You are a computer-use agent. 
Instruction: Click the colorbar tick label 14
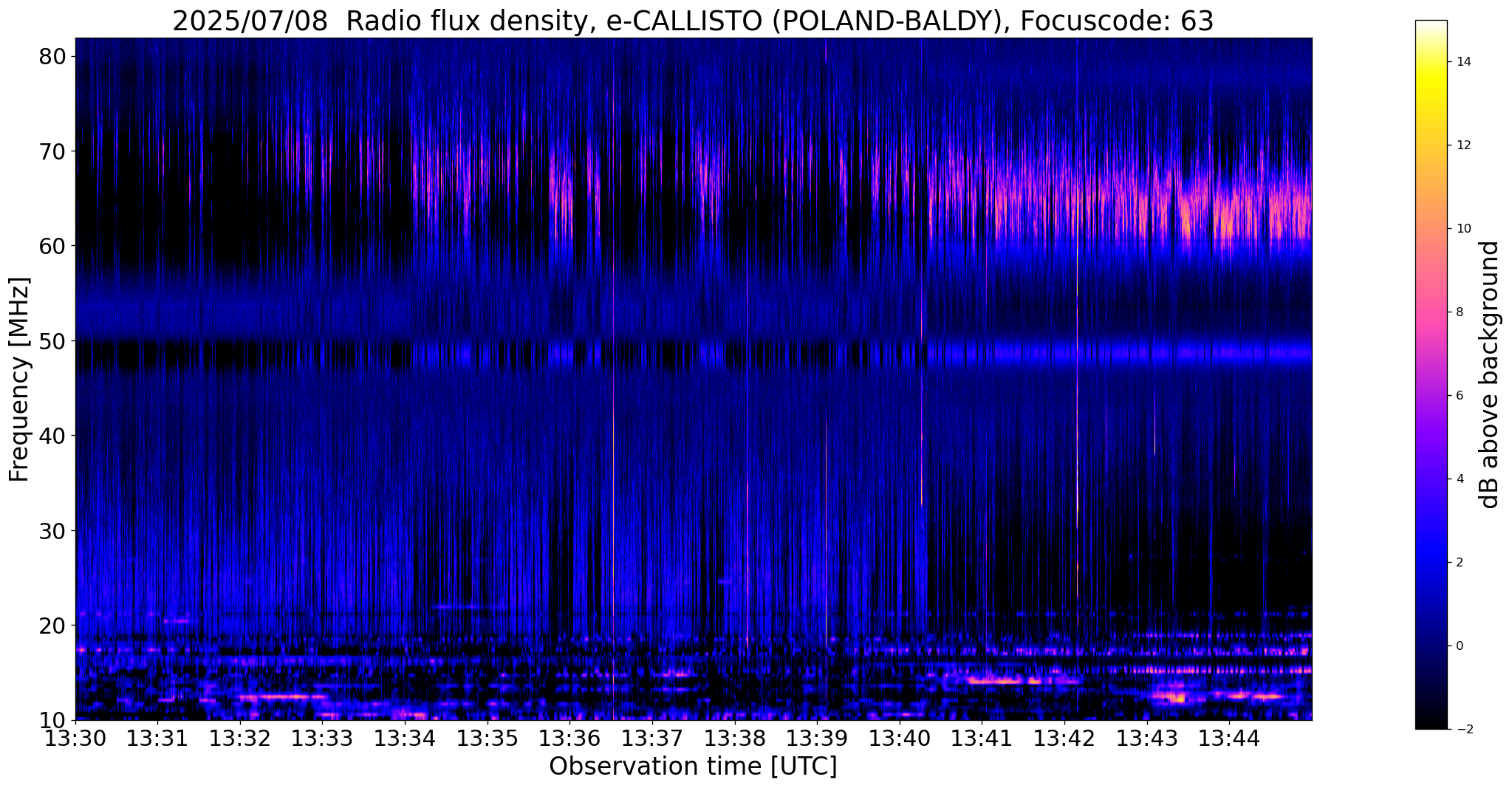1463,62
